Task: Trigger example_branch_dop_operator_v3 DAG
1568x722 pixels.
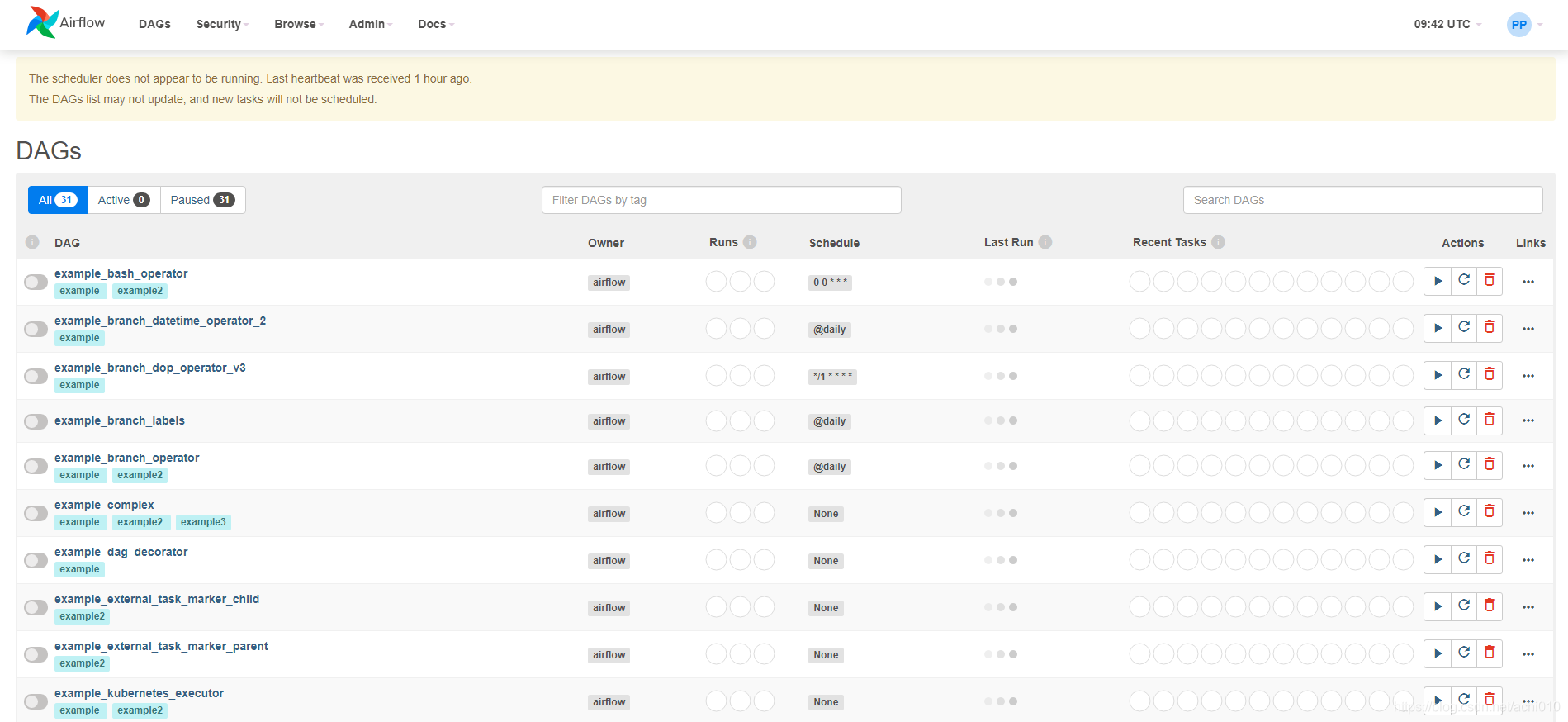Action: point(1438,375)
